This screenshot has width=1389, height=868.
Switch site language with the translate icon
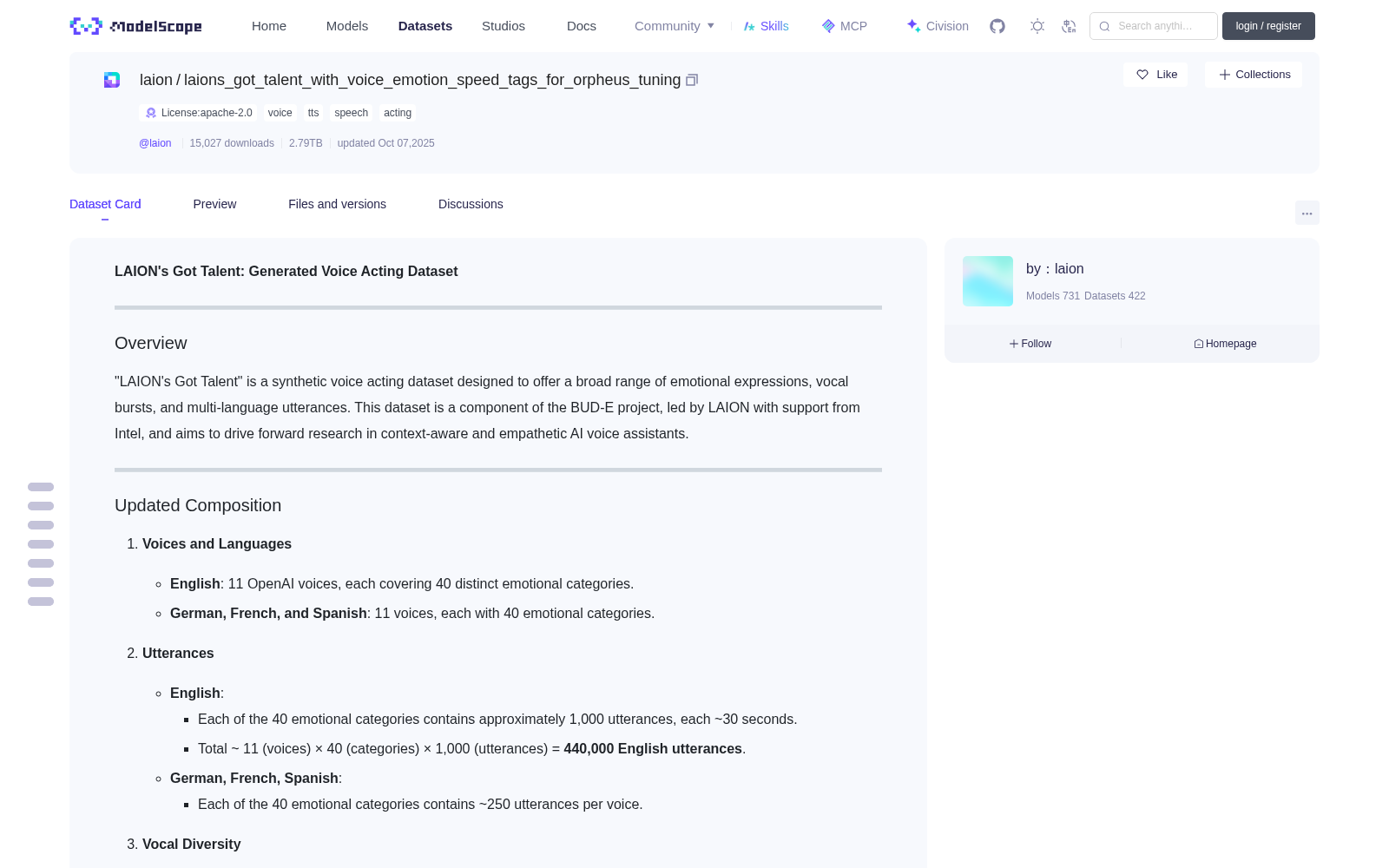[1069, 26]
